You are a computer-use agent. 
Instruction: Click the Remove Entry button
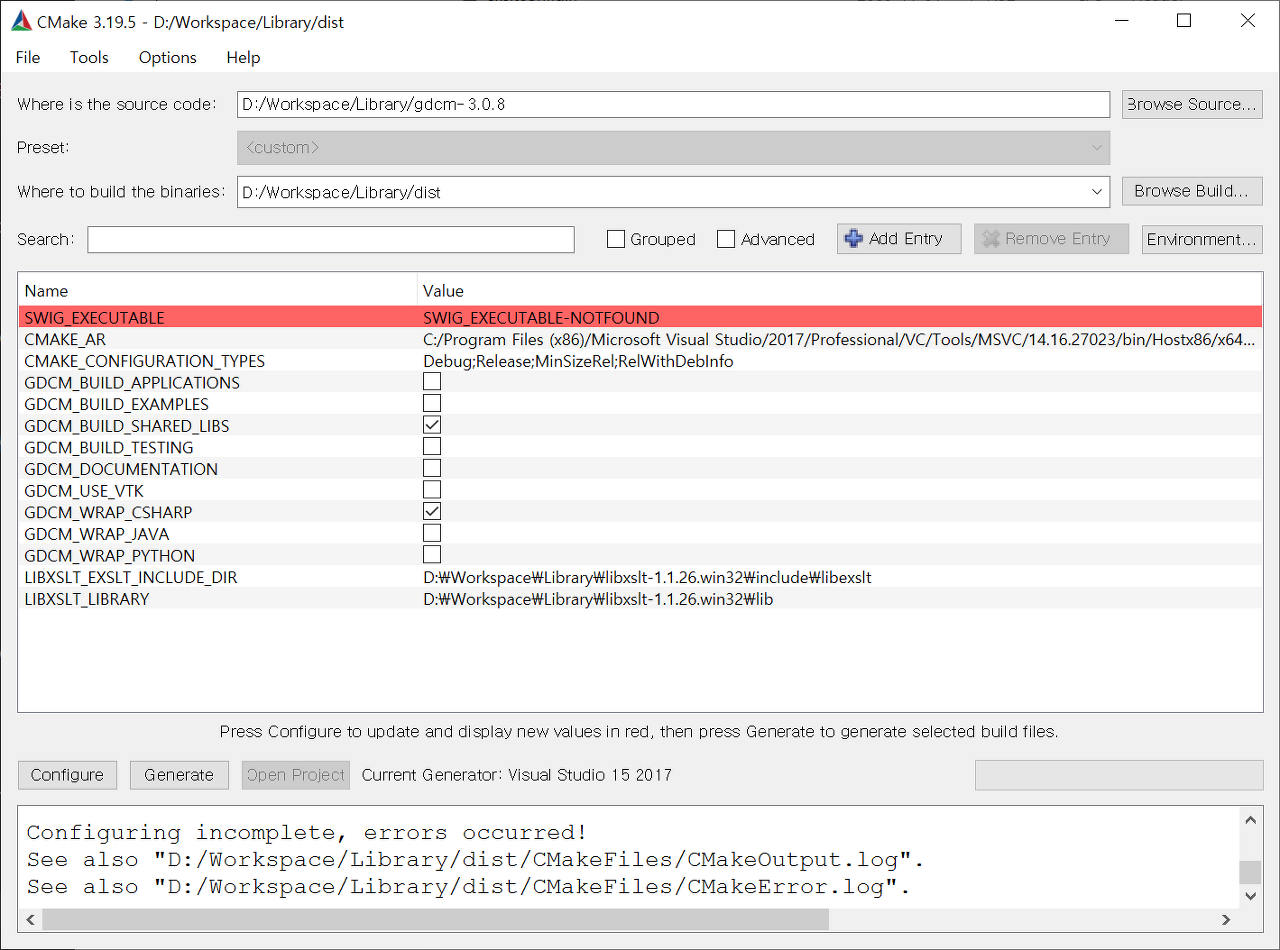(1051, 239)
